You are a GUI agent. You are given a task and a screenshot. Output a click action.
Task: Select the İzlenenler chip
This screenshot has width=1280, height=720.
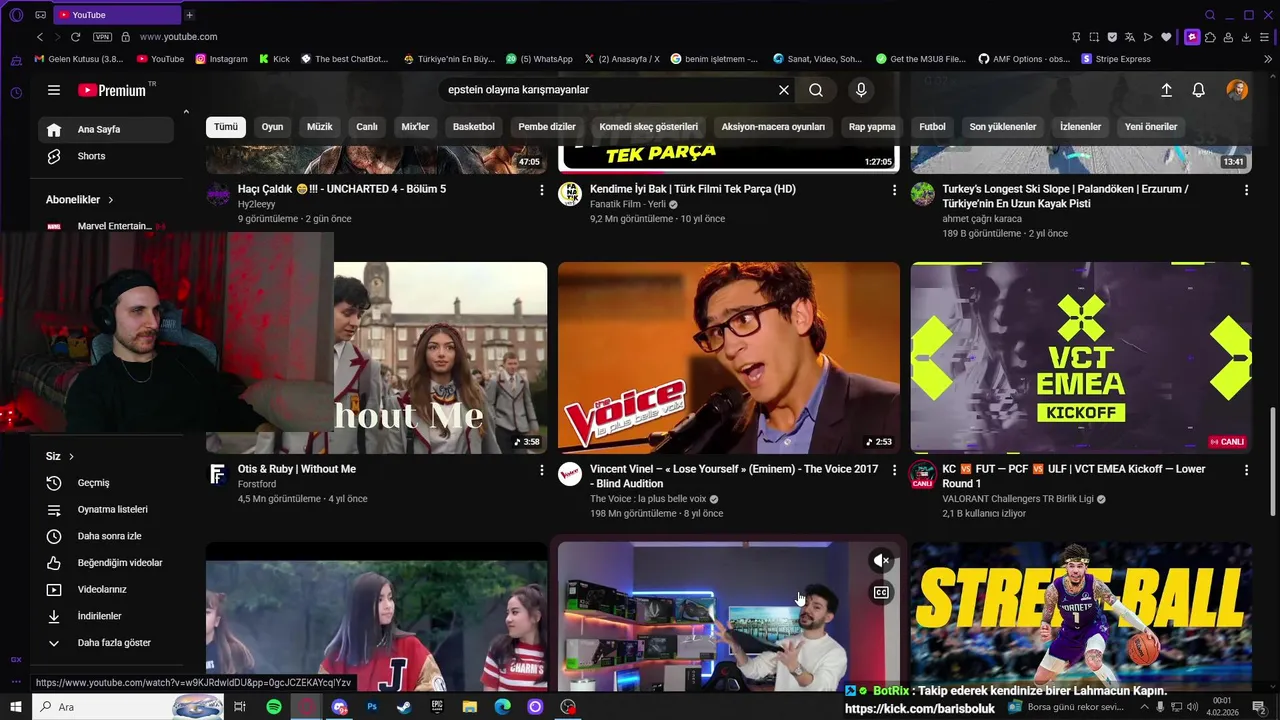click(x=1080, y=127)
